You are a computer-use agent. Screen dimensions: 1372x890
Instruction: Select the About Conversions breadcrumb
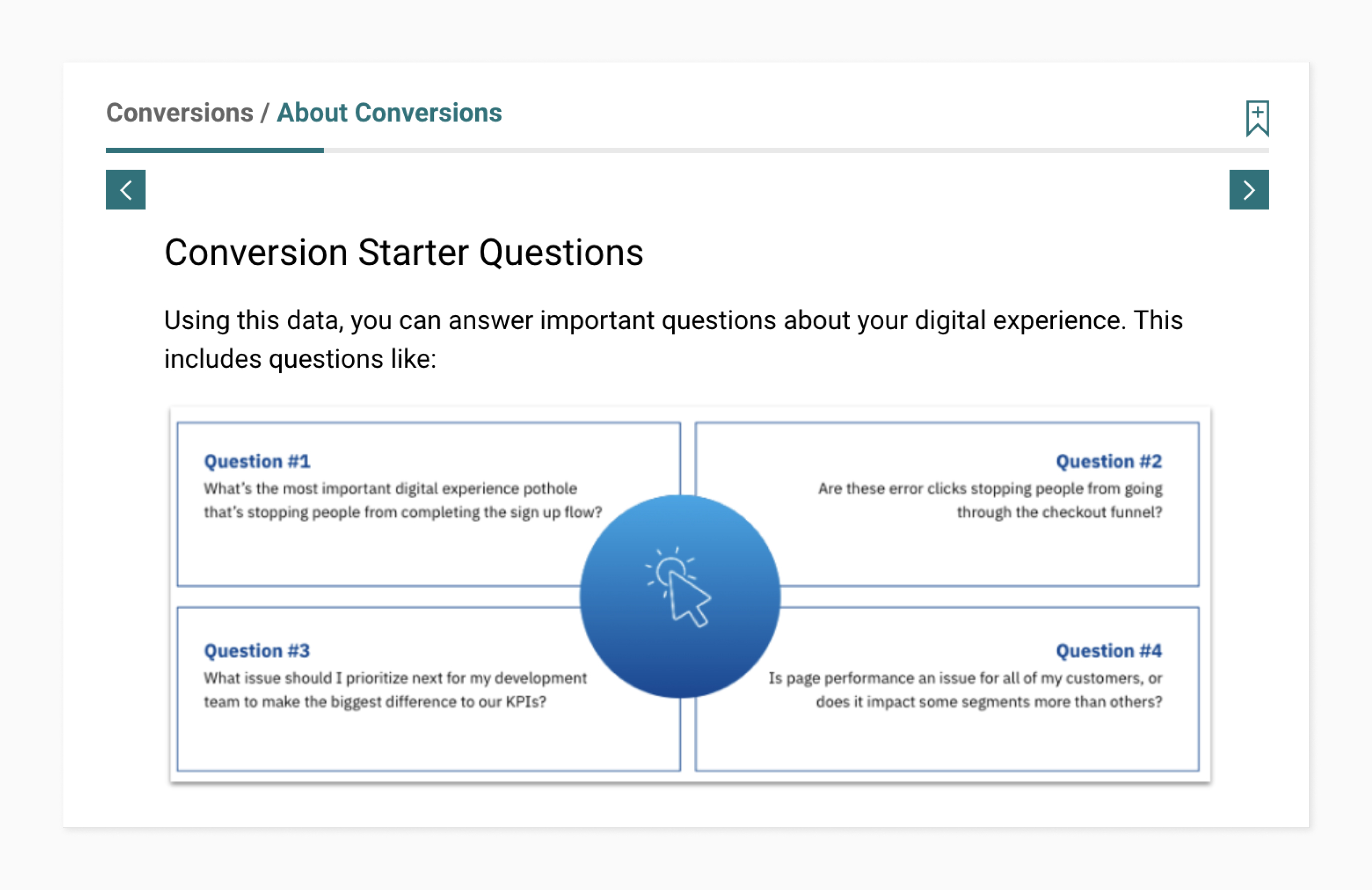[389, 112]
